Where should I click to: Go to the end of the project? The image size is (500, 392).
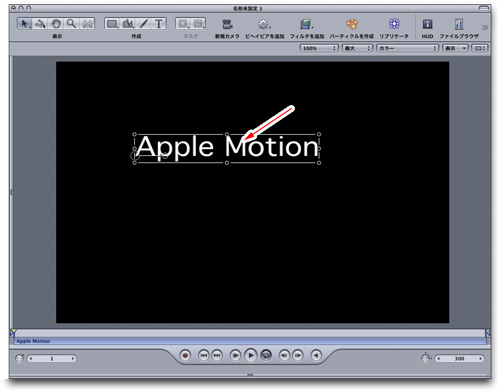coord(217,355)
